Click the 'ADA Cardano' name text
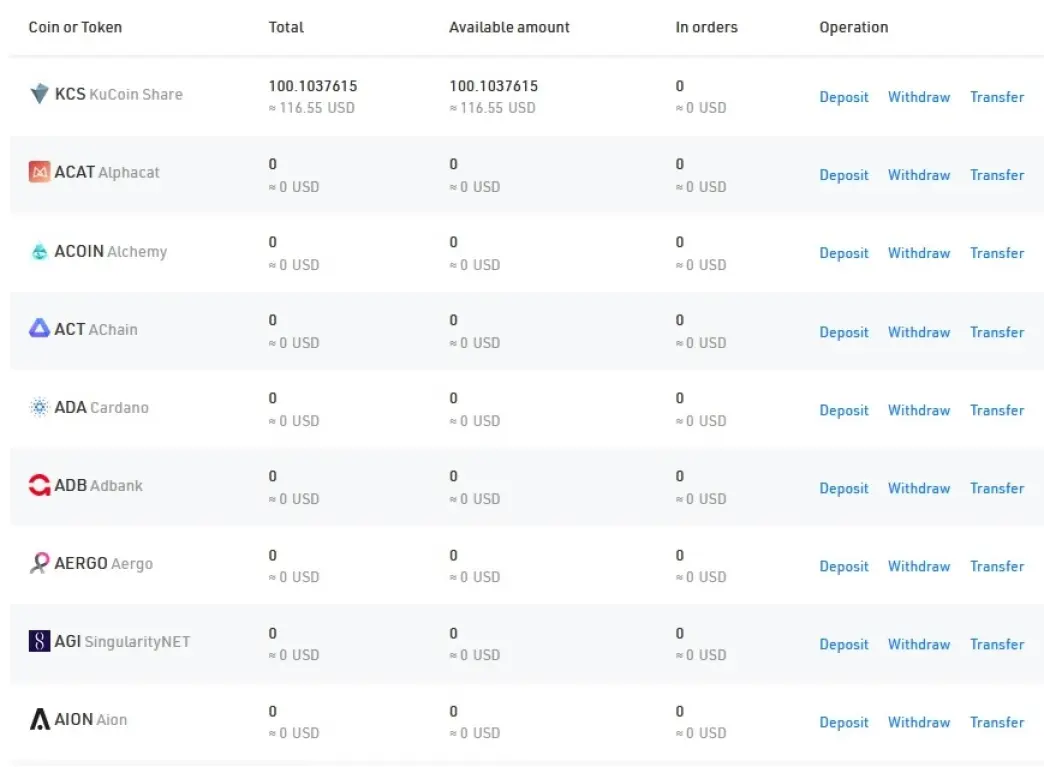Viewport: 1044px width, 767px height. (x=101, y=407)
